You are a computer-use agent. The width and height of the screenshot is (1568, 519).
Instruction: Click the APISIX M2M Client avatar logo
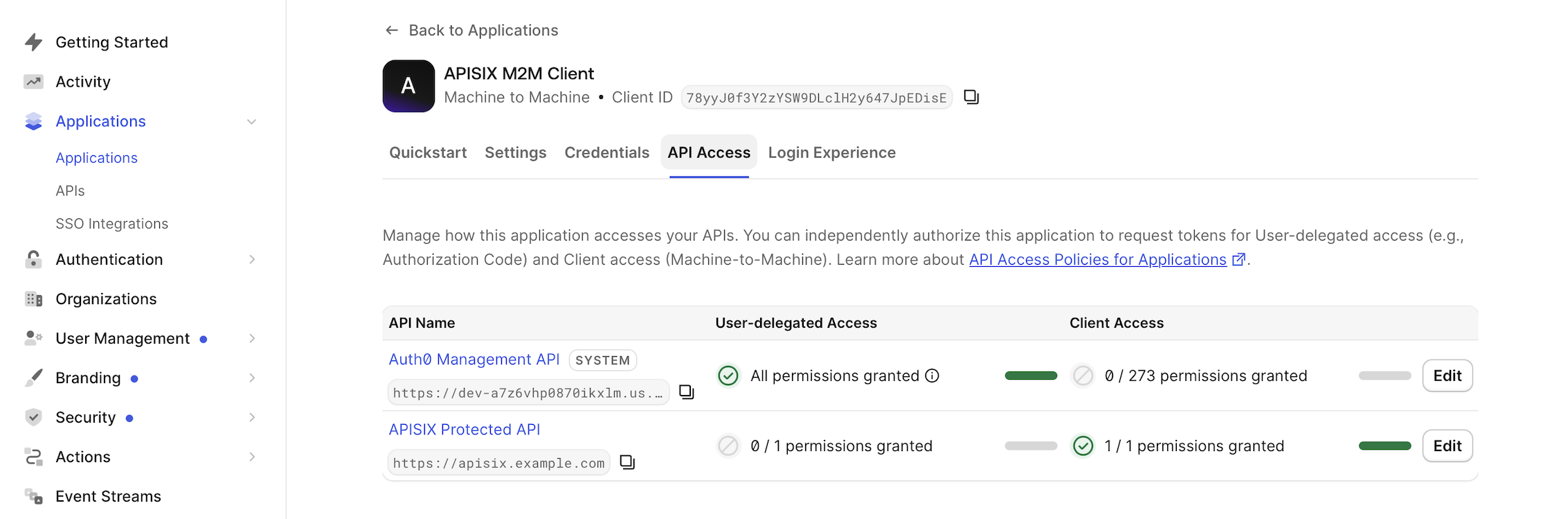click(408, 86)
